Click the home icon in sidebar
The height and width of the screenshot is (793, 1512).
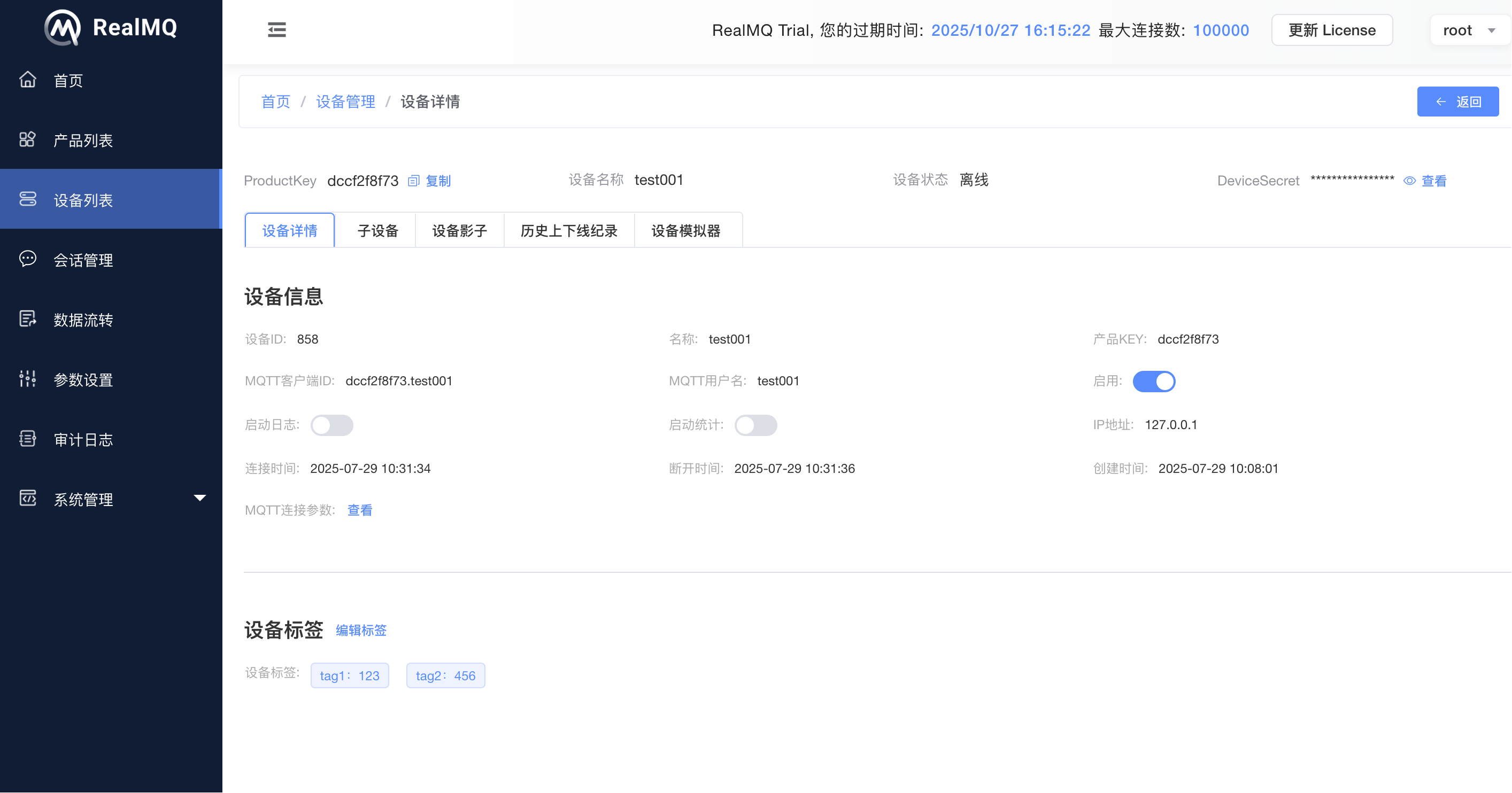tap(28, 80)
